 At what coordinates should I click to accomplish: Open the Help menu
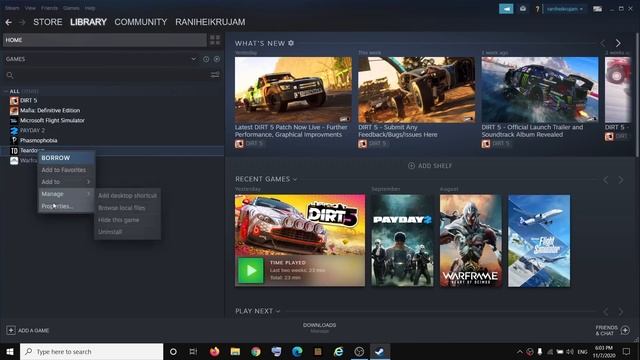(x=90, y=8)
